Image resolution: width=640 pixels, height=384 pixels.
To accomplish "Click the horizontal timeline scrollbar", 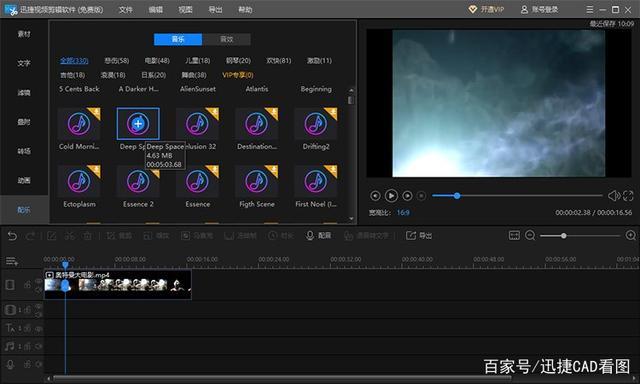I will point(282,378).
